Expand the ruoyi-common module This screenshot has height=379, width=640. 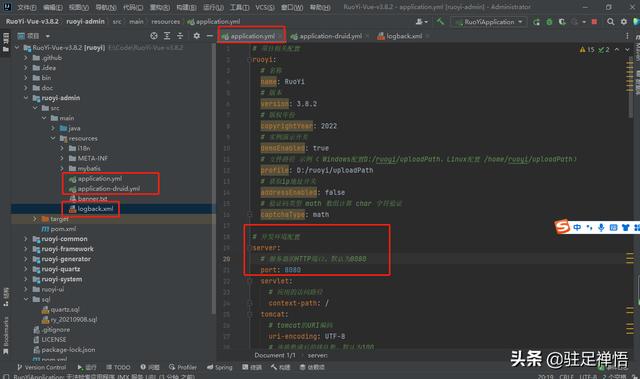point(26,239)
